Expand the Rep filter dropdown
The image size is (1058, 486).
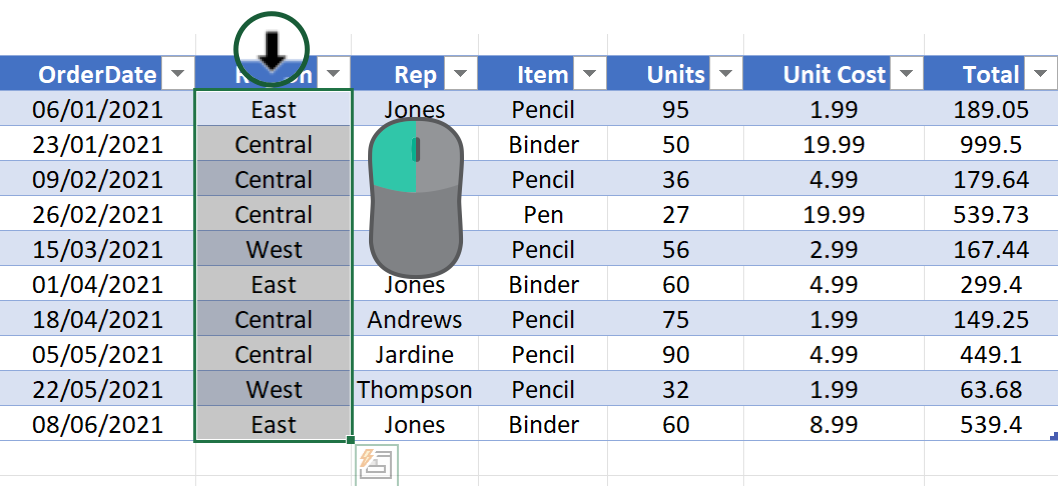tap(461, 74)
